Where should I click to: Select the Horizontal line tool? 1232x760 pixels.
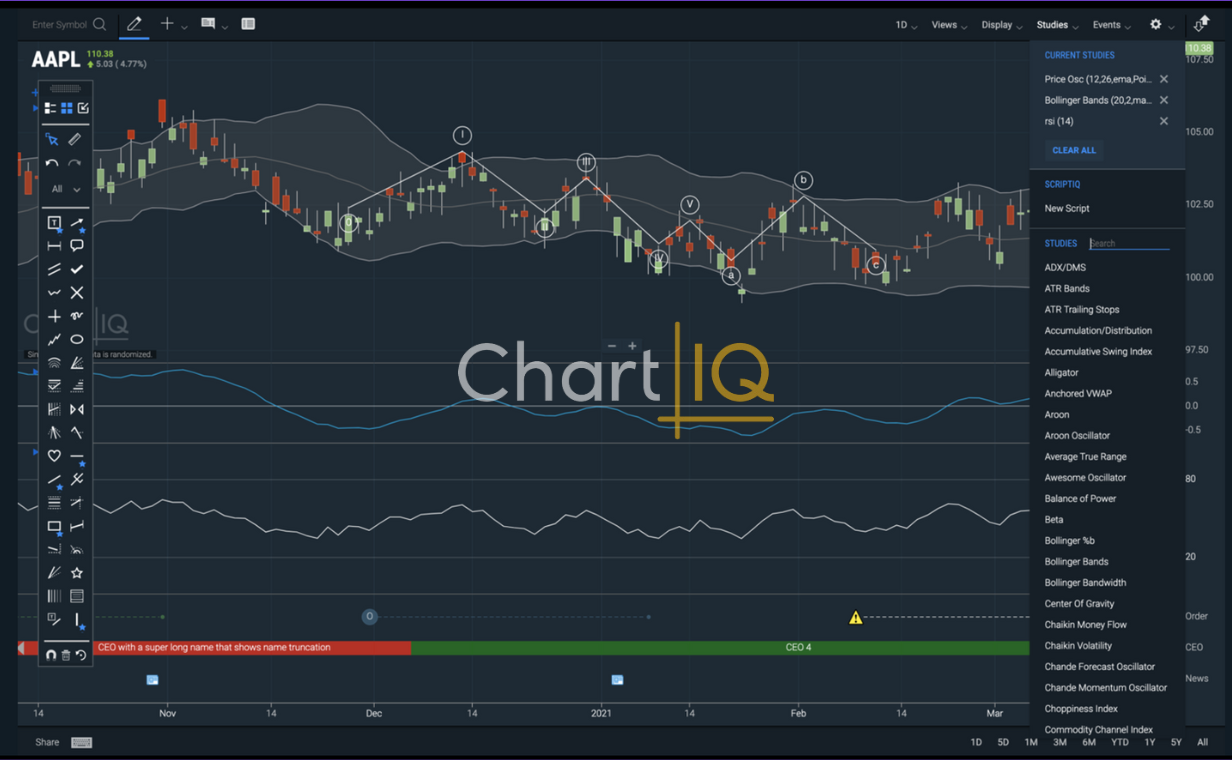coord(77,456)
